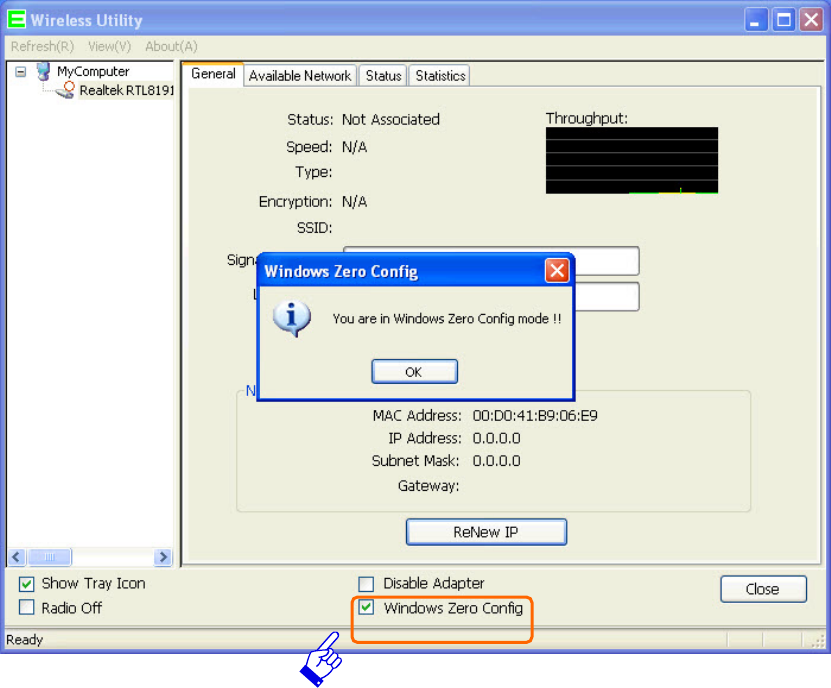Switch to the General tab
The height and width of the screenshot is (688, 831).
(213, 74)
